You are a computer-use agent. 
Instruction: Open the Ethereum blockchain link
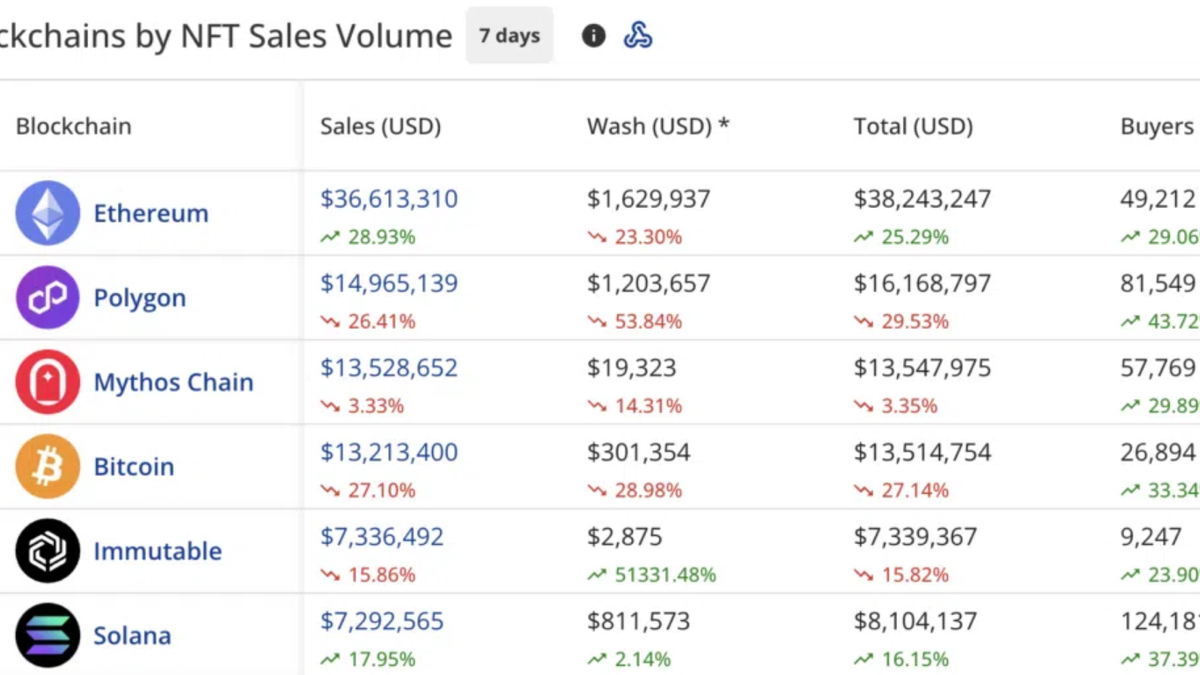(x=151, y=213)
